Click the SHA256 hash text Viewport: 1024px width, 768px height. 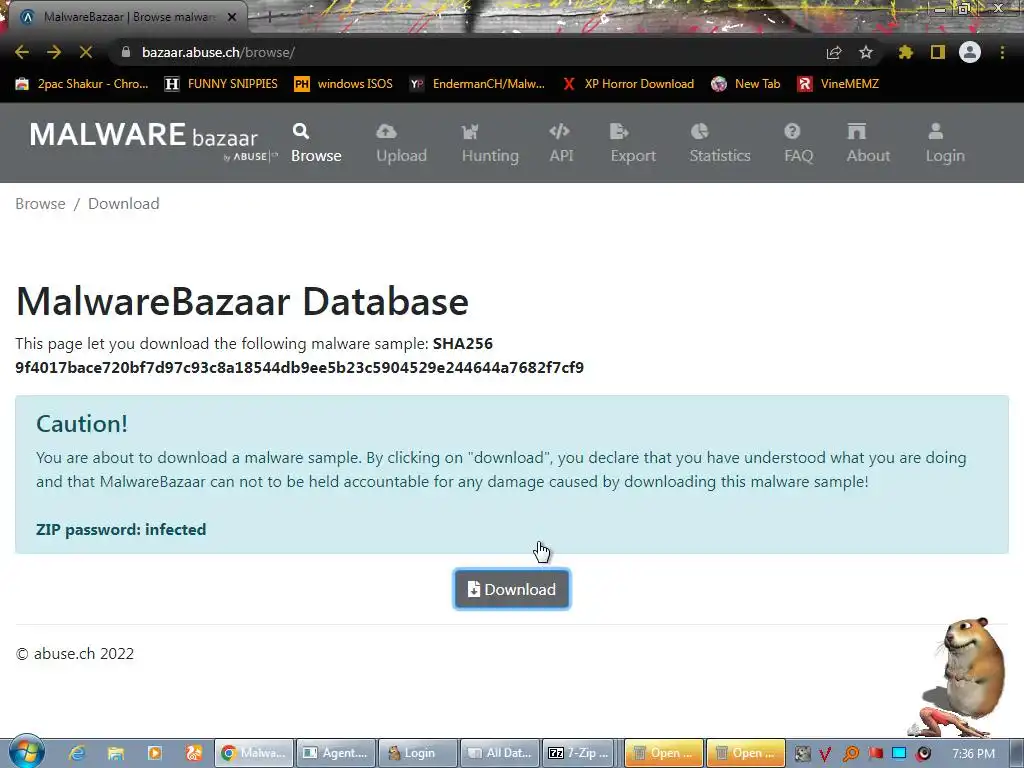tap(299, 368)
